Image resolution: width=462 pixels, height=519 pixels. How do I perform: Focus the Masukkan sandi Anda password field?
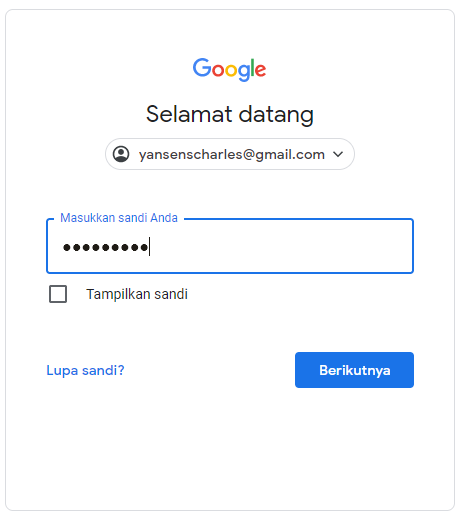coord(230,246)
